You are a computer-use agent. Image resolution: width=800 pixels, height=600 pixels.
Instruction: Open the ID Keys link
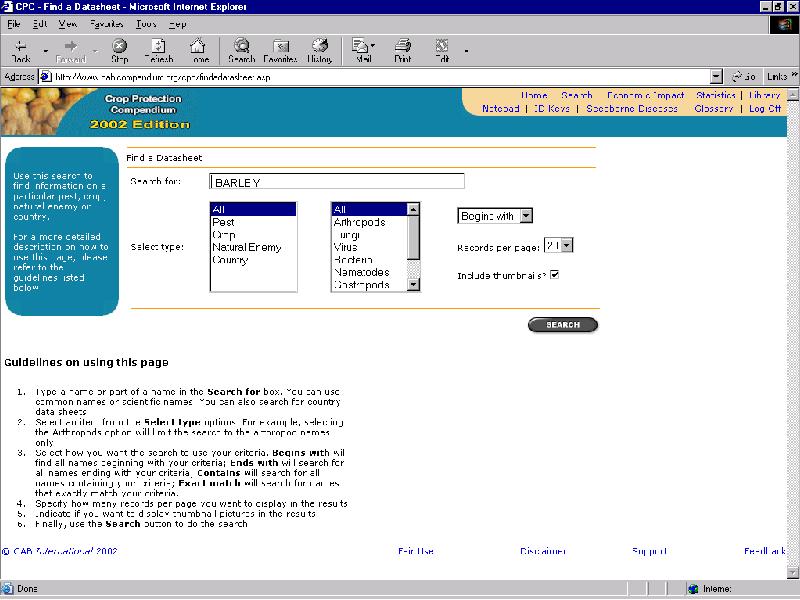tap(552, 109)
